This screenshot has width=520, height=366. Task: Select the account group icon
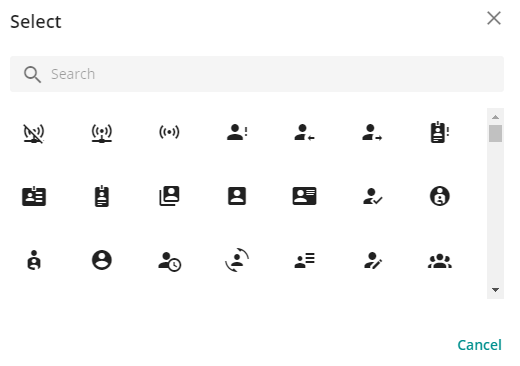(x=440, y=261)
